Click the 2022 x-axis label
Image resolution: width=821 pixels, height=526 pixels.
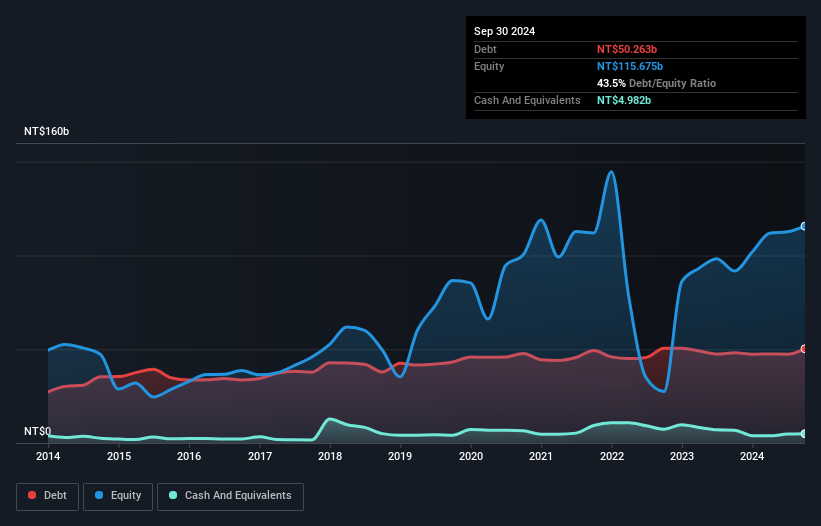(x=612, y=456)
